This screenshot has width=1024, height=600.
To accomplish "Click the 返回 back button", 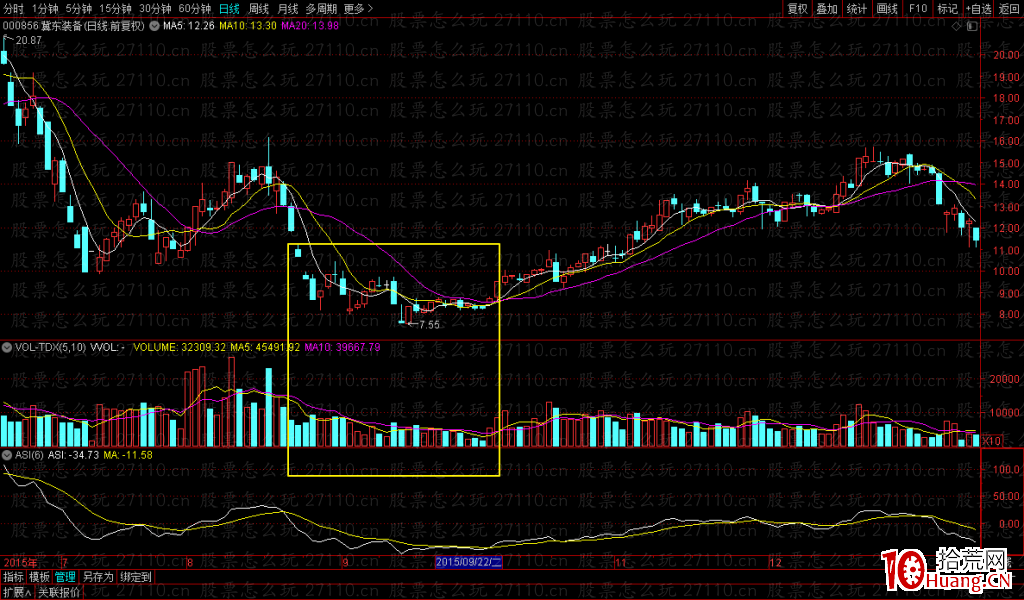I will pyautogui.click(x=1009, y=9).
